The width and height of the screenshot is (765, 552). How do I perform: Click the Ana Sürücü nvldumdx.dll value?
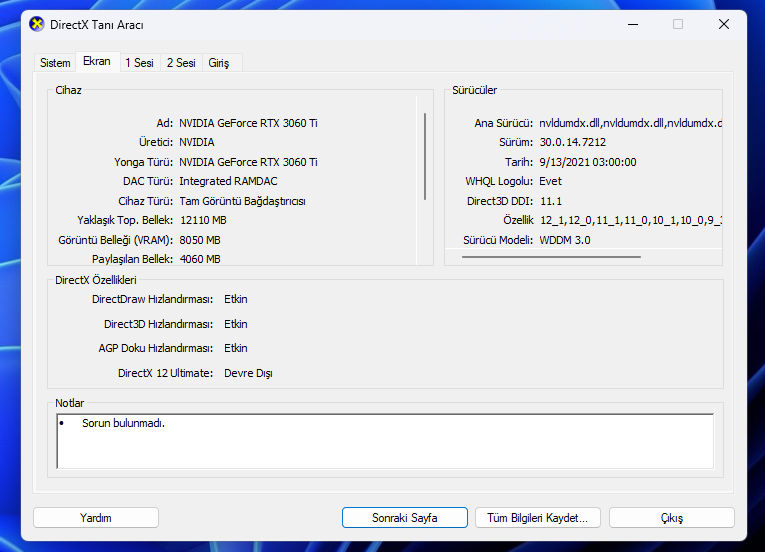tap(630, 123)
